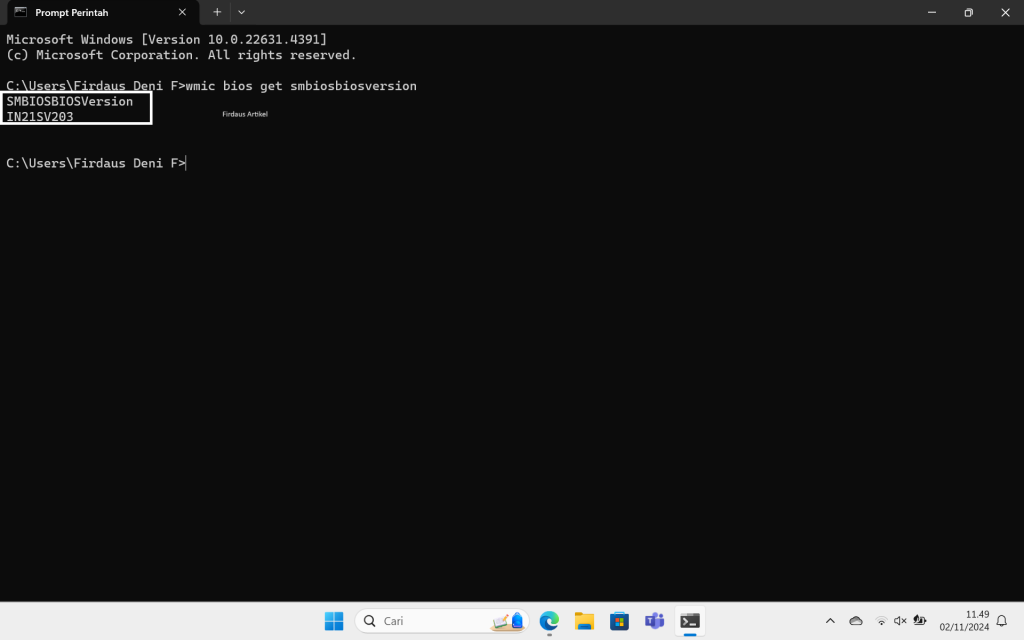
Task: Open the OneDrive cloud tray icon
Action: tap(856, 621)
